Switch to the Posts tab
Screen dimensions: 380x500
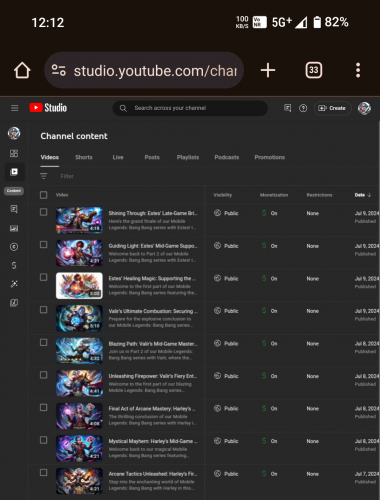[152, 157]
